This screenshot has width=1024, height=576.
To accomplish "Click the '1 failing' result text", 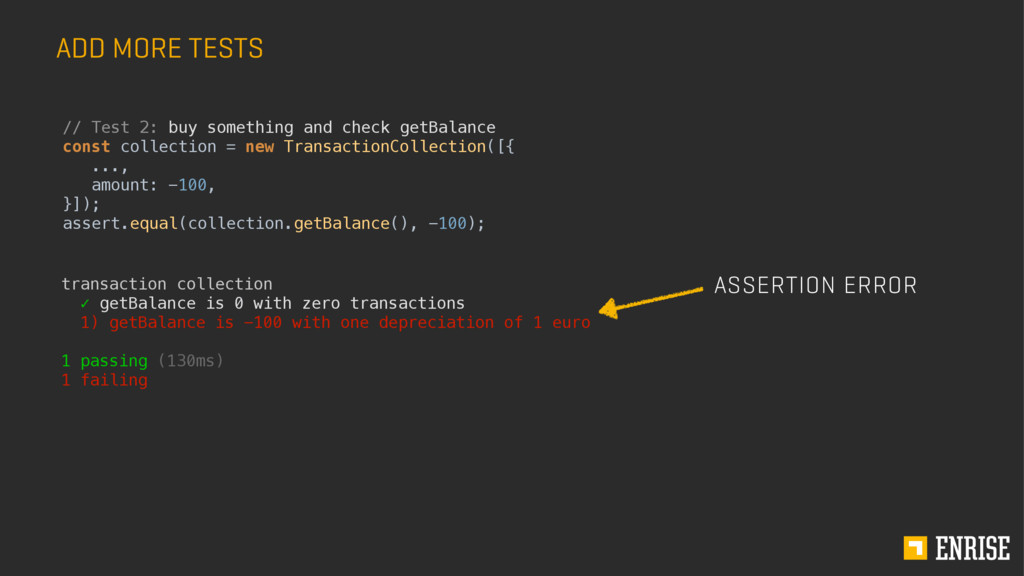I will point(104,380).
